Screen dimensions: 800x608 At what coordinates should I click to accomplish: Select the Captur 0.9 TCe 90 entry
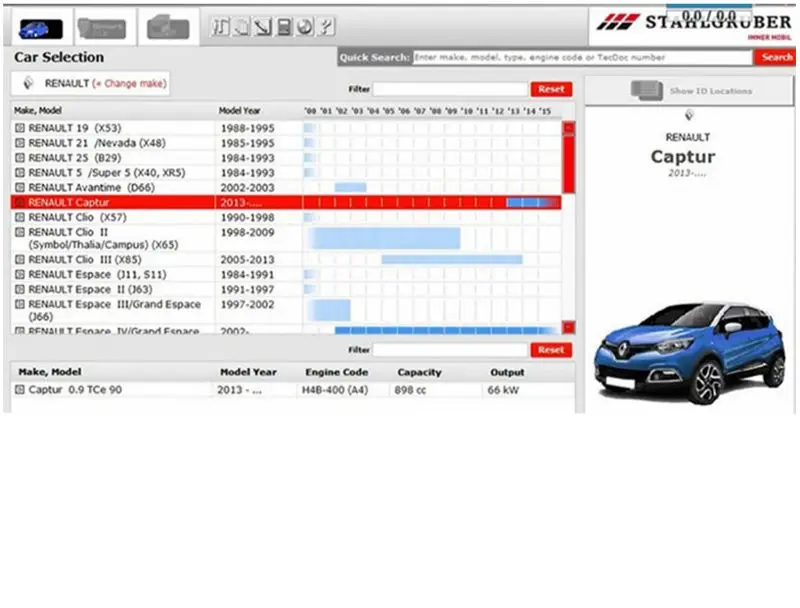(x=75, y=390)
